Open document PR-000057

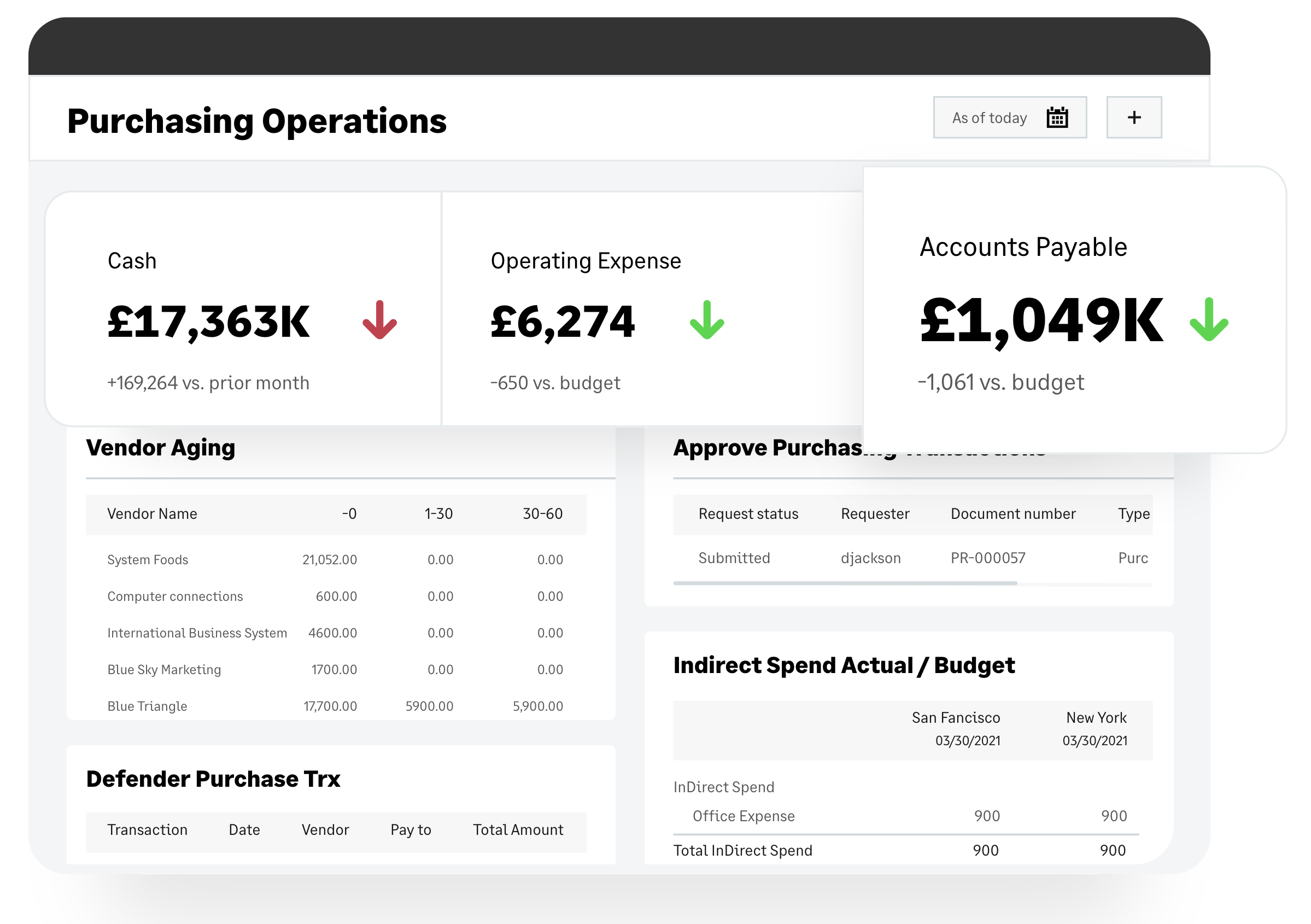(x=988, y=558)
